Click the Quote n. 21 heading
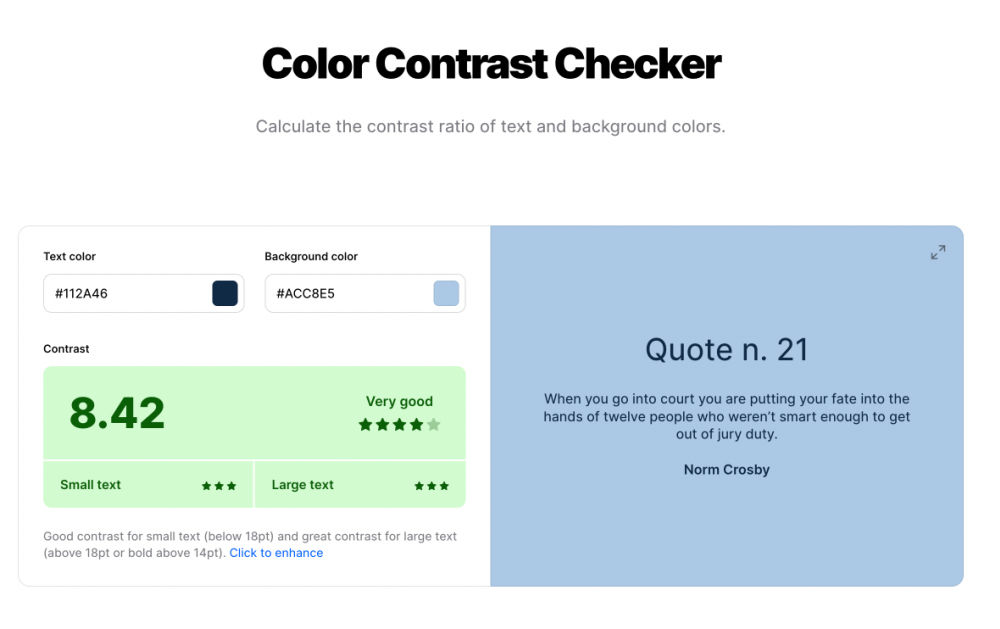This screenshot has width=1000, height=629. point(726,350)
